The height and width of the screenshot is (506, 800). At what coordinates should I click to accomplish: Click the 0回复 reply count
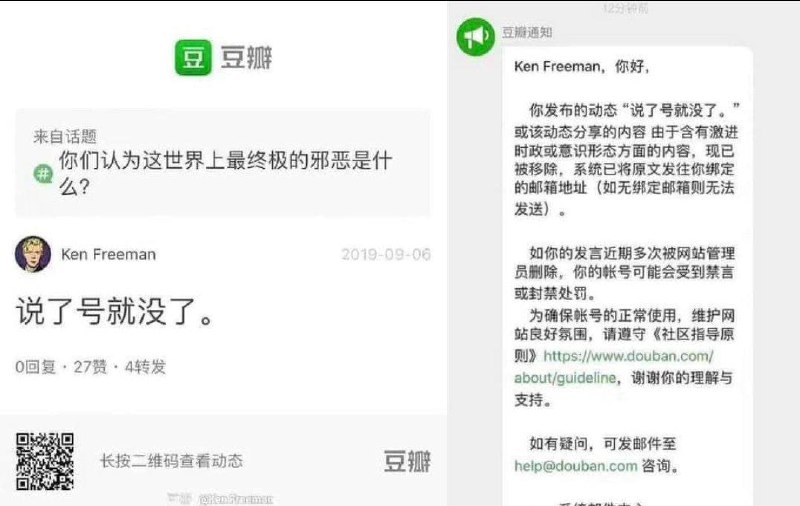(x=35, y=367)
